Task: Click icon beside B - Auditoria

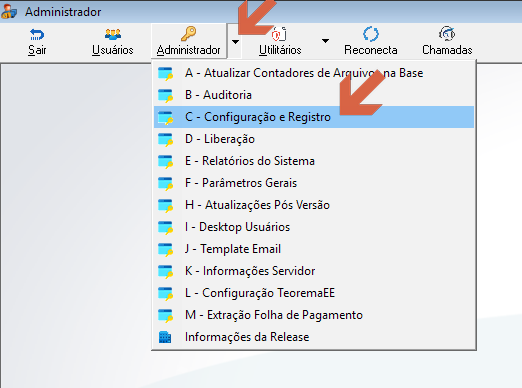Action: coord(166,95)
